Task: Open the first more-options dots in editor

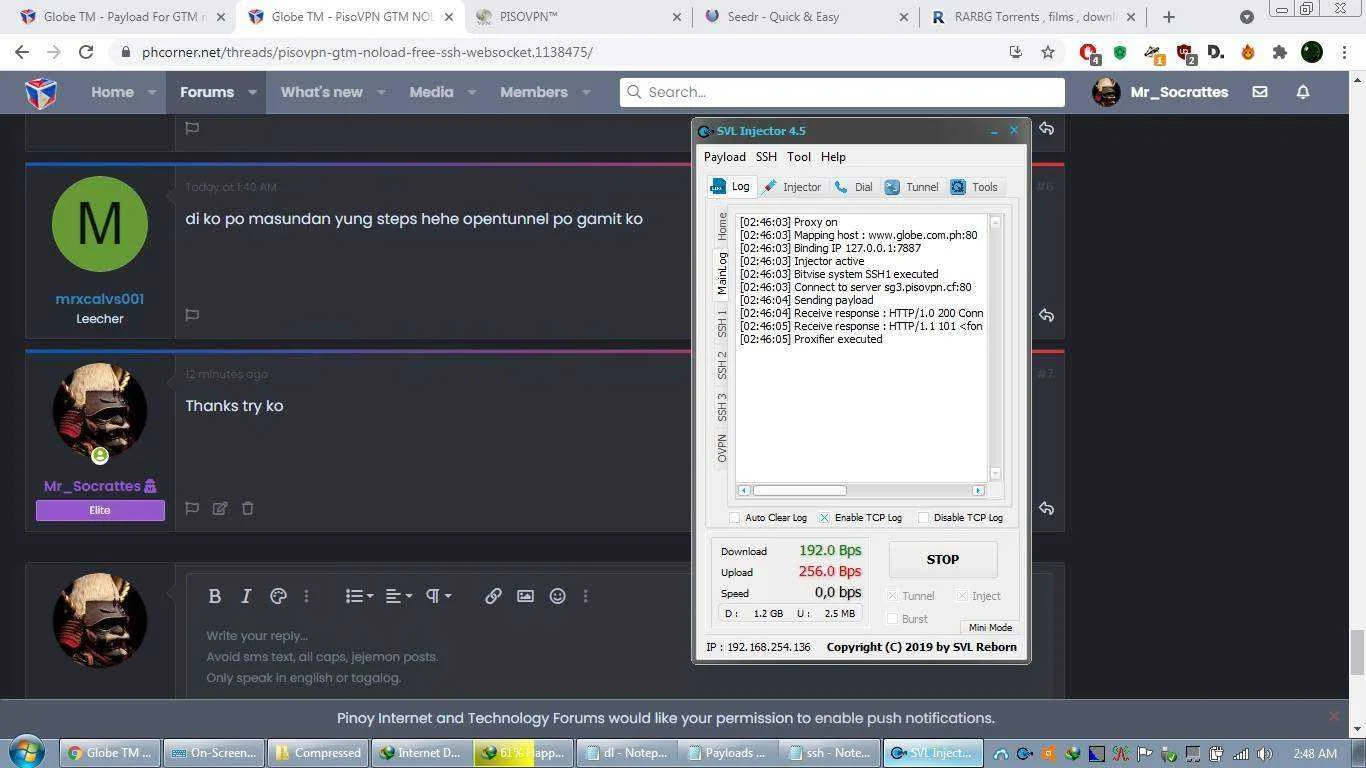Action: pyautogui.click(x=306, y=596)
